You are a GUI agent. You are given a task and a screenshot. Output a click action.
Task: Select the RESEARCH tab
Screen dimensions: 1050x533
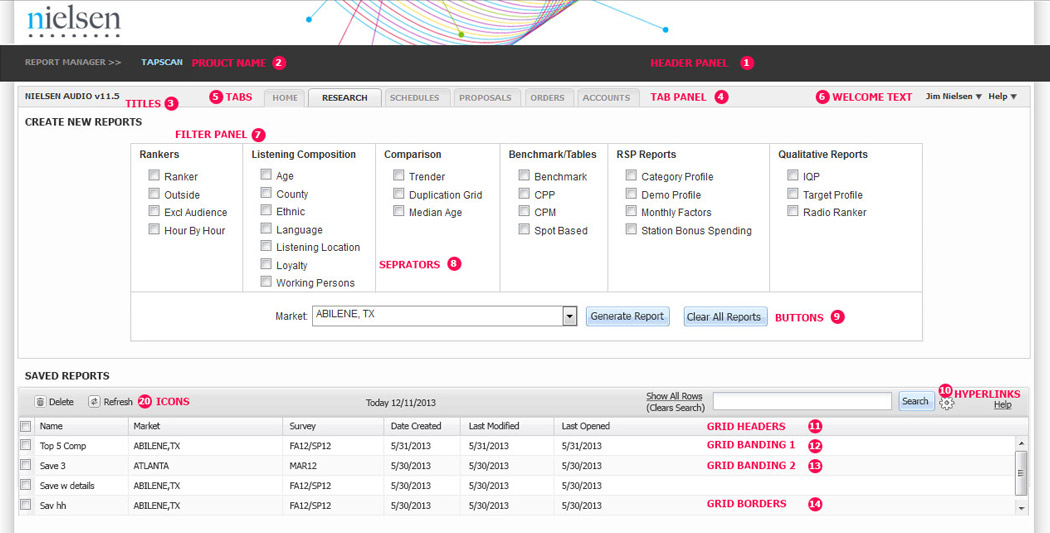(345, 98)
